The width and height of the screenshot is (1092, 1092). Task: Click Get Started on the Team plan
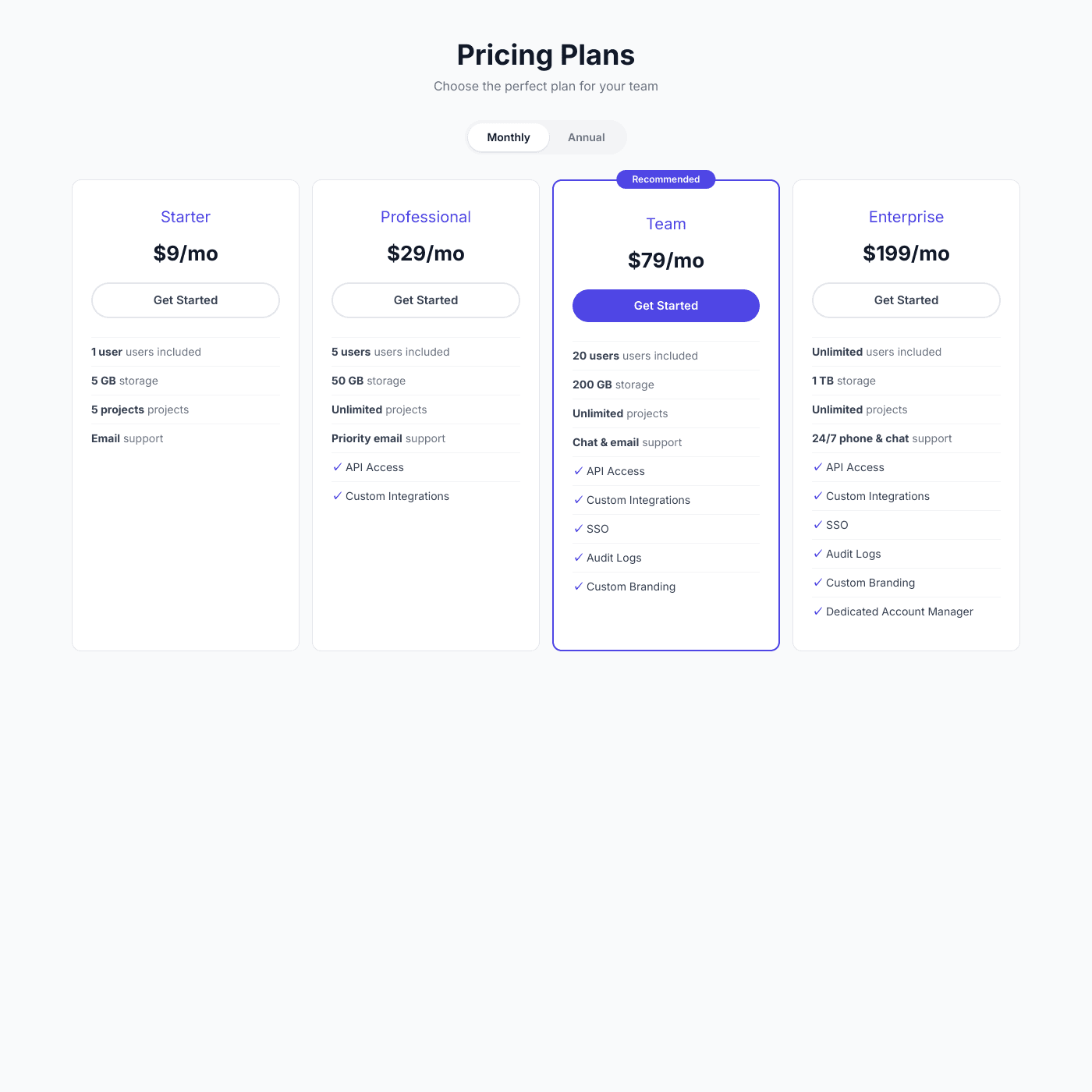pyautogui.click(x=665, y=306)
